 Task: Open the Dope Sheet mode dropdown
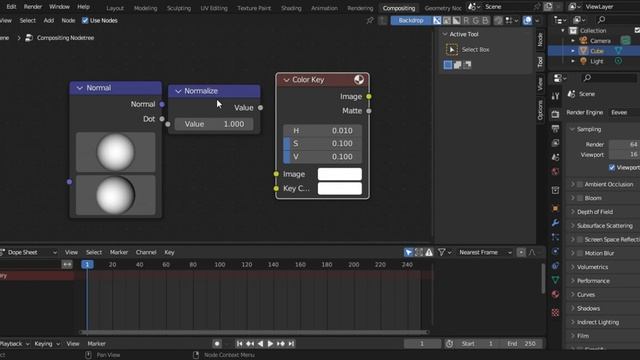(29, 253)
